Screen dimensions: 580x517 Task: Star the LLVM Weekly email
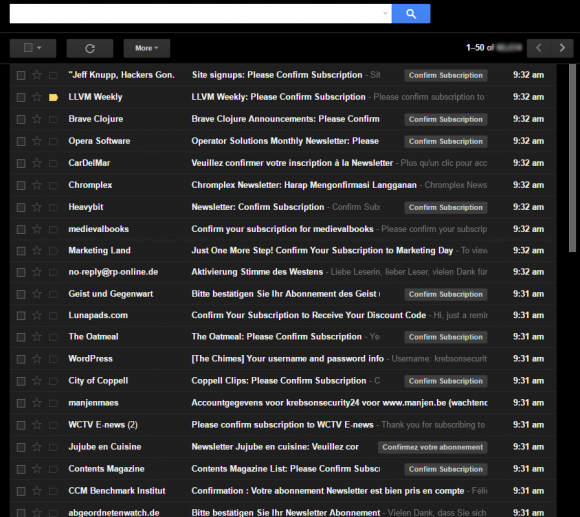pos(37,97)
